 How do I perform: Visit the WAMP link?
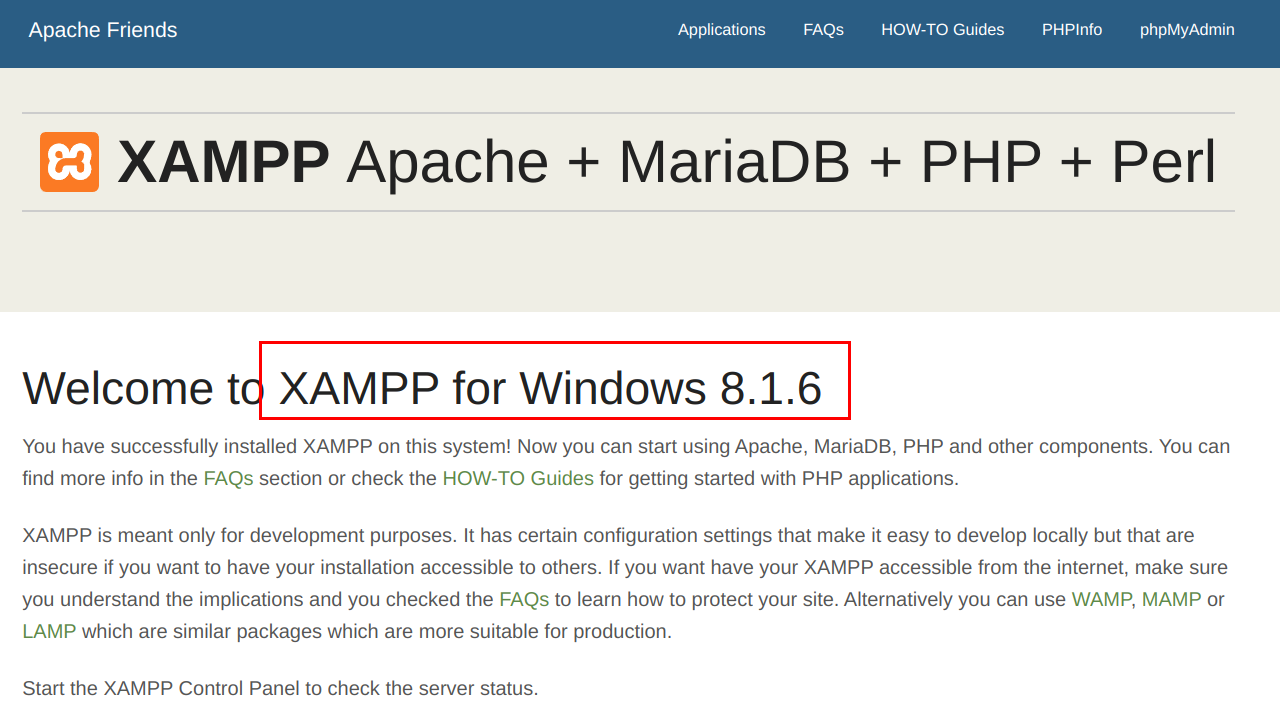[1101, 600]
